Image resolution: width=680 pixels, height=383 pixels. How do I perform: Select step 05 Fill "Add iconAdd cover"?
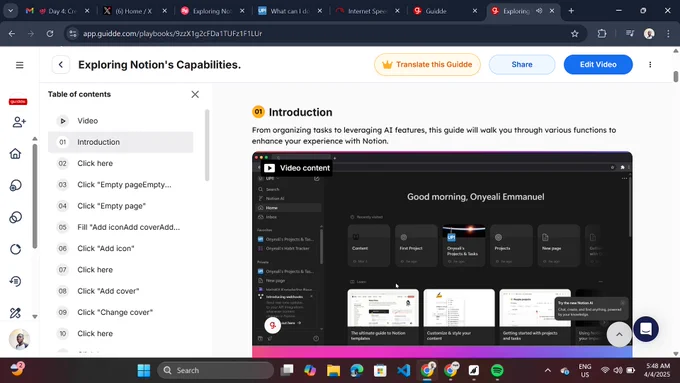(x=121, y=227)
